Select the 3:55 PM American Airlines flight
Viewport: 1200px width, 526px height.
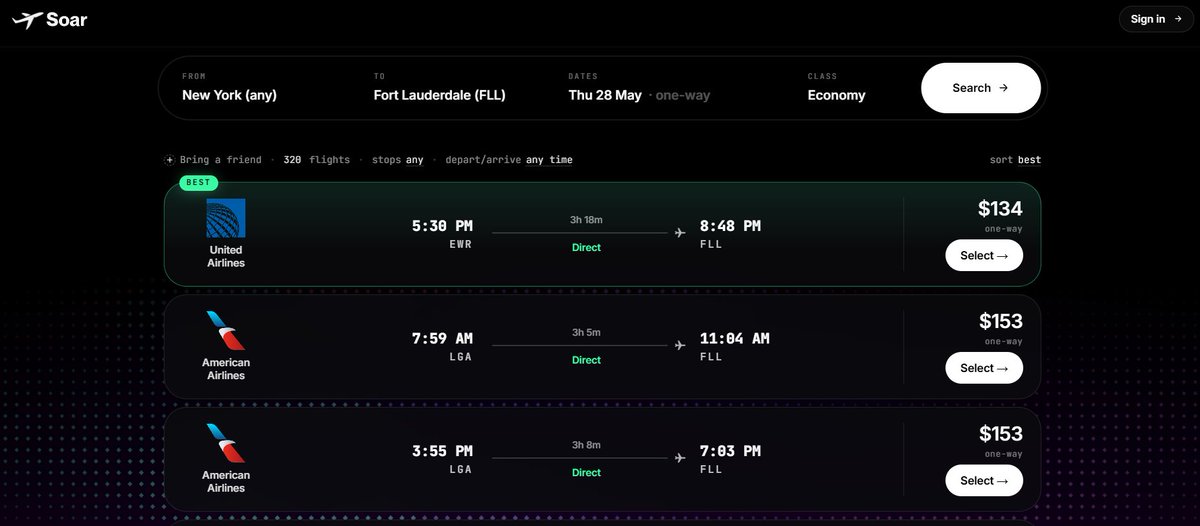(984, 480)
